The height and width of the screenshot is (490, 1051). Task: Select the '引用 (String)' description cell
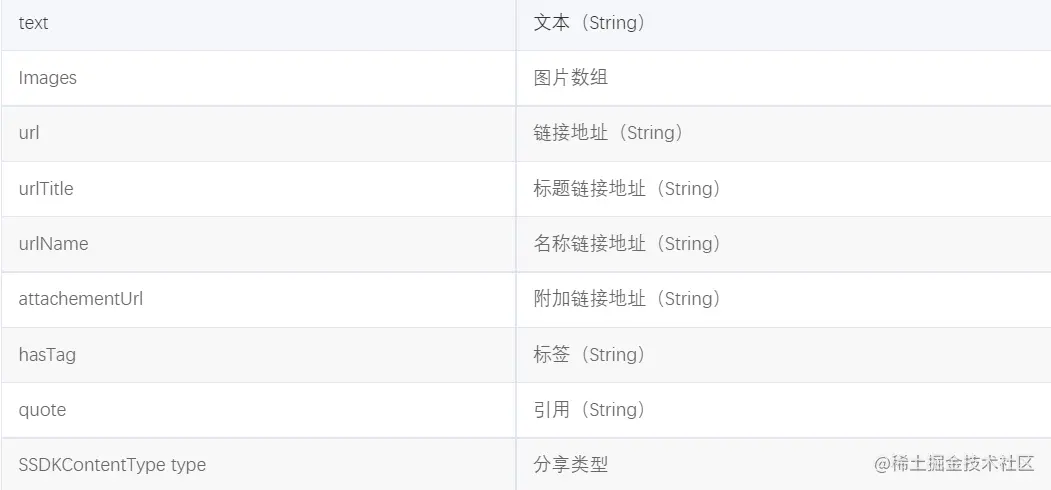589,409
